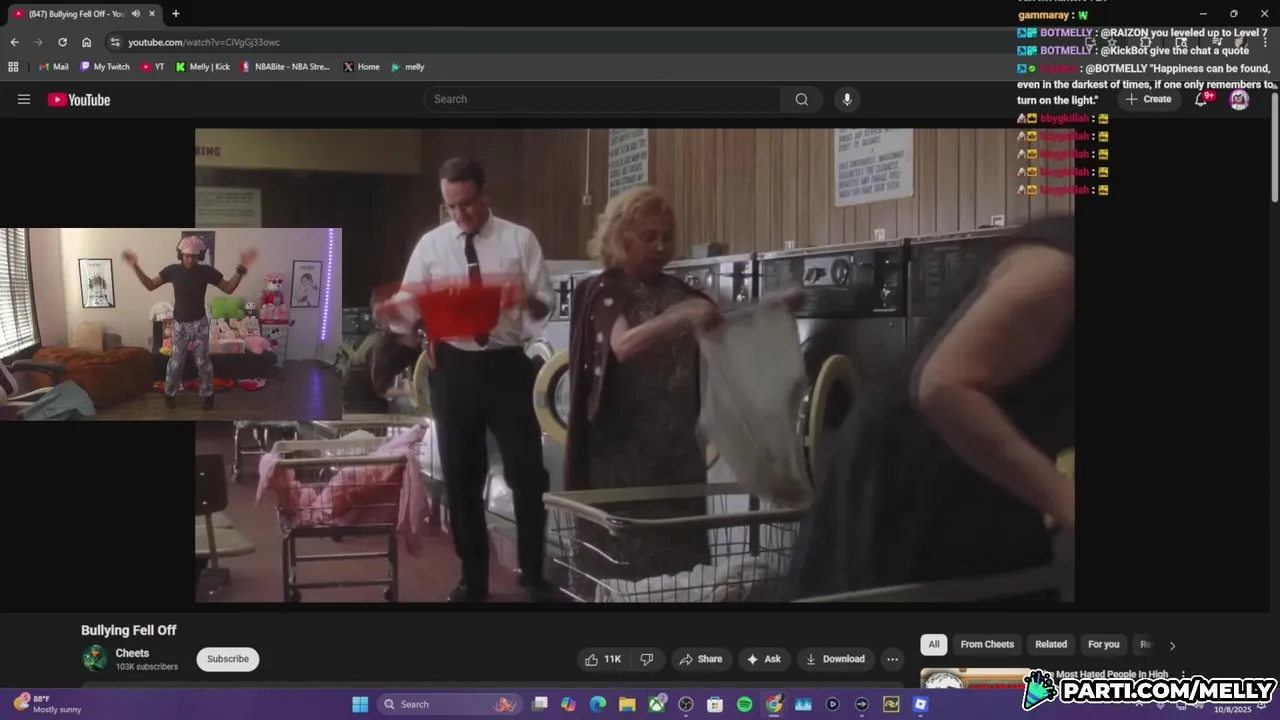Open Copilot from the taskbar
The image size is (1280, 720).
pyautogui.click(x=569, y=704)
